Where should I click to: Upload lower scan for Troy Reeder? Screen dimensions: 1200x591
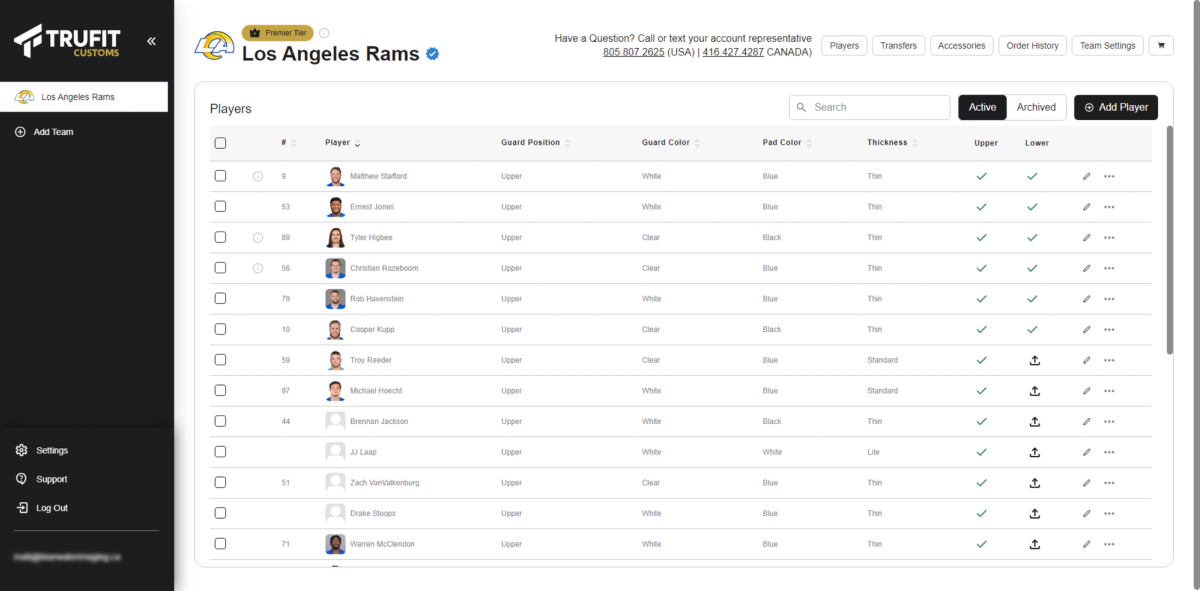pos(1035,360)
